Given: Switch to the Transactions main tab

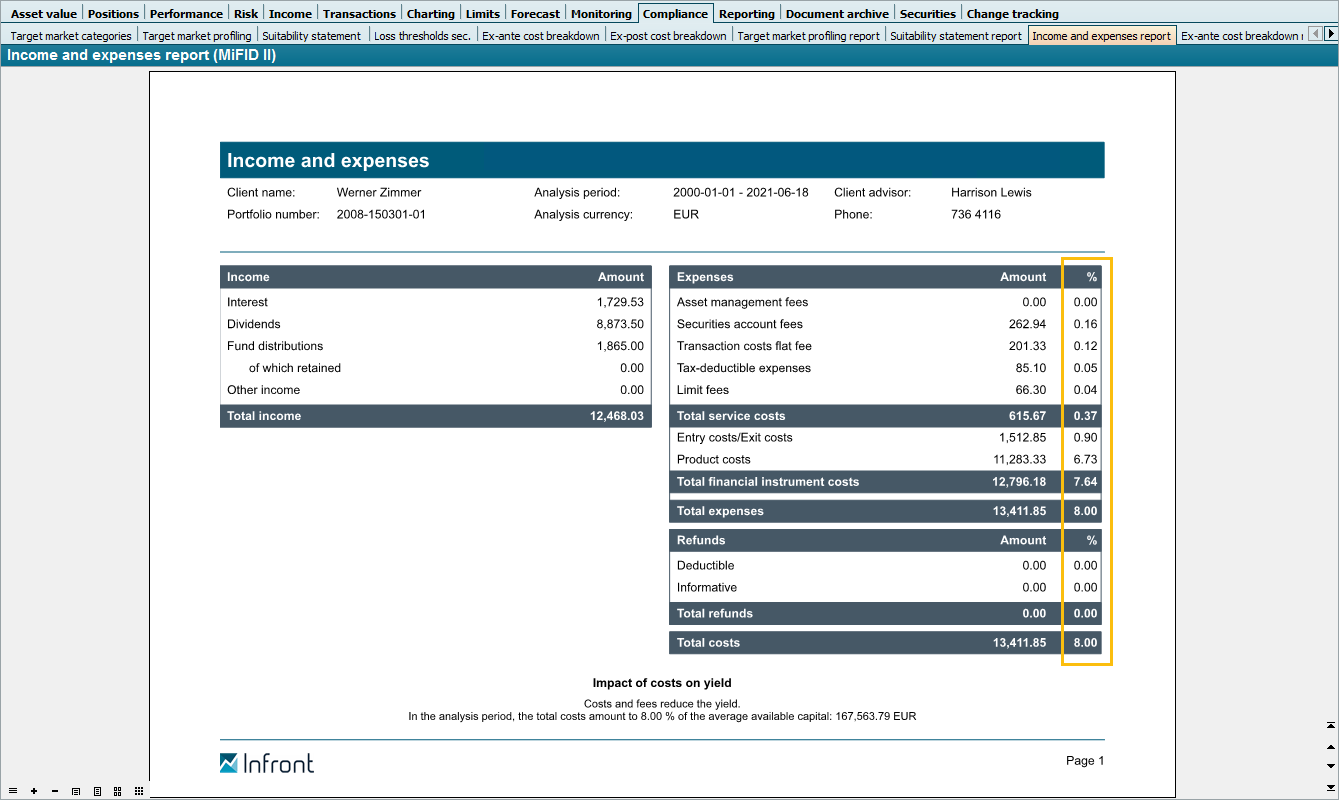Looking at the screenshot, I should pyautogui.click(x=359, y=14).
